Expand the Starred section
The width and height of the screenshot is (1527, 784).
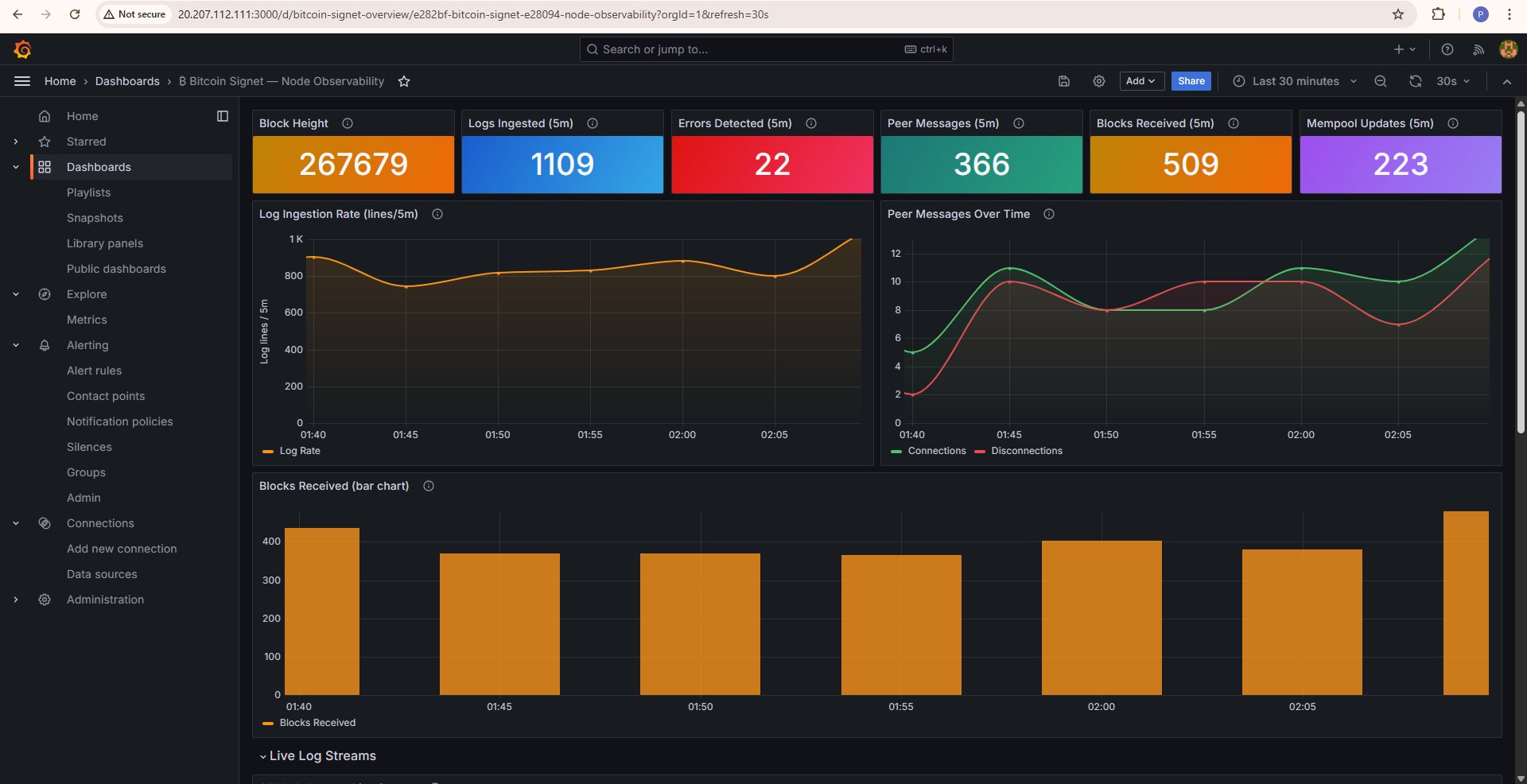pos(16,142)
